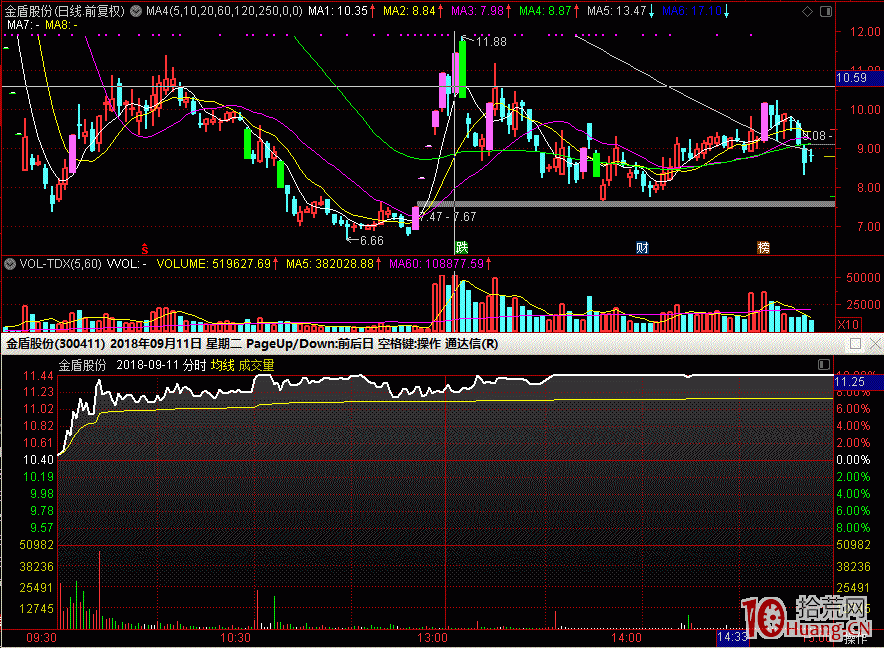Click the green 跌 event marker
Image resolution: width=884 pixels, height=648 pixels.
(x=461, y=247)
